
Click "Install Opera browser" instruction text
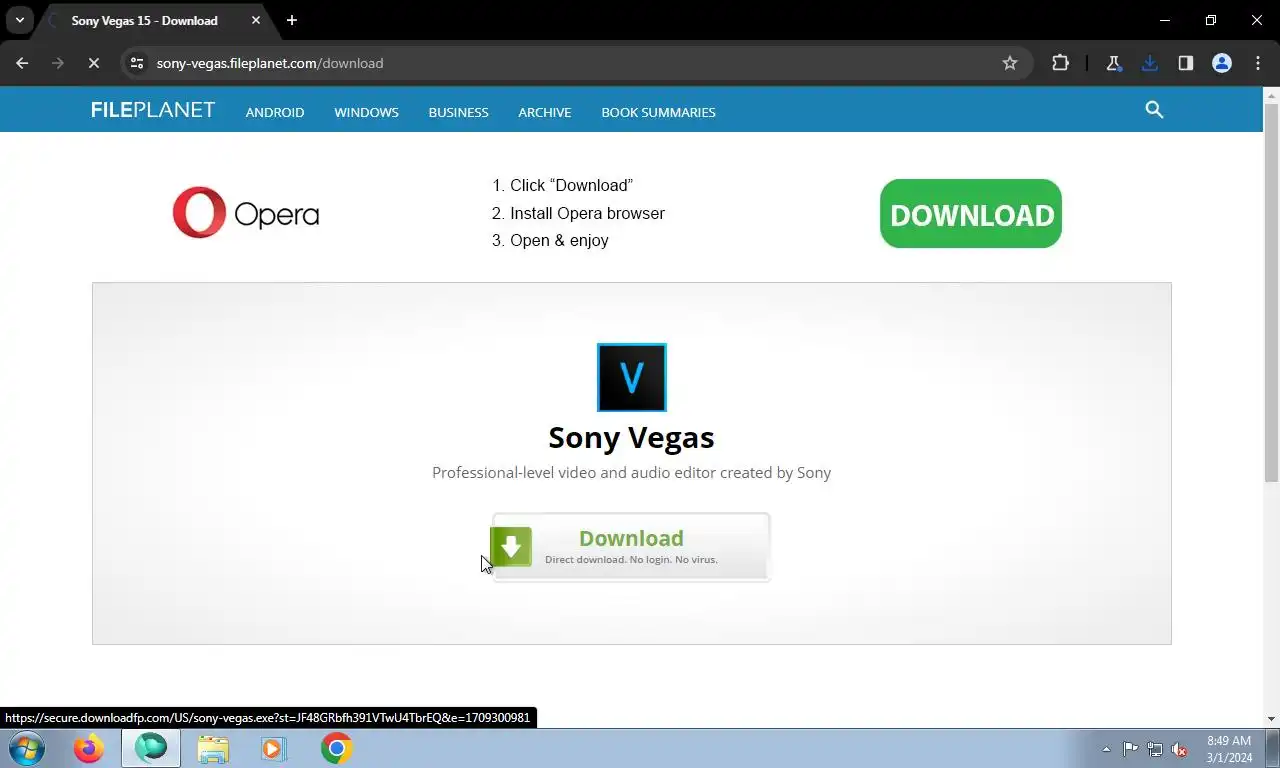pyautogui.click(x=587, y=213)
